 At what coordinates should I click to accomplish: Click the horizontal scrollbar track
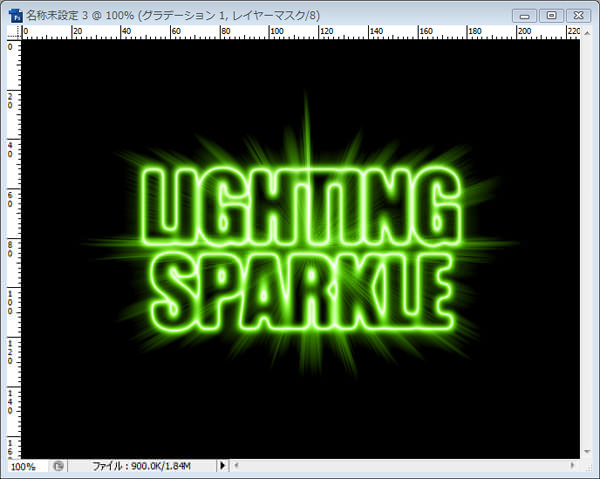pyautogui.click(x=400, y=466)
